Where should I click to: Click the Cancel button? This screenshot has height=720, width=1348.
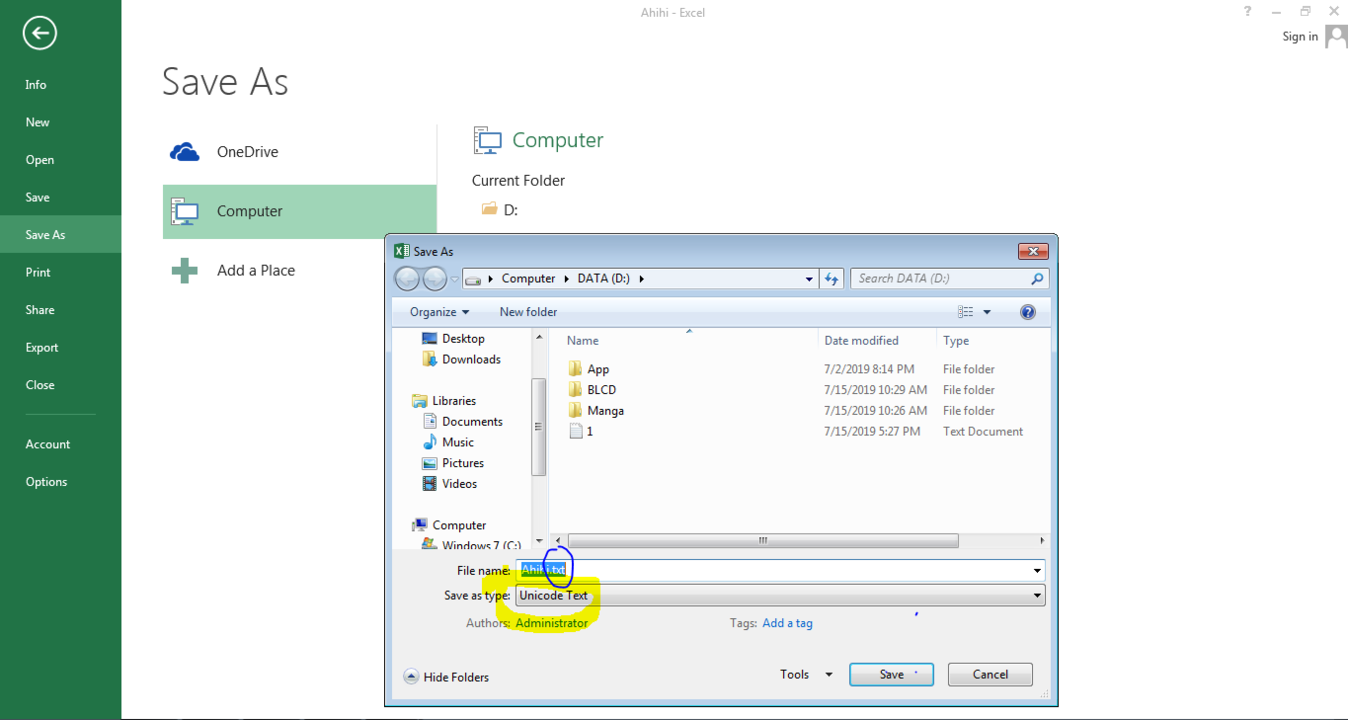point(990,675)
